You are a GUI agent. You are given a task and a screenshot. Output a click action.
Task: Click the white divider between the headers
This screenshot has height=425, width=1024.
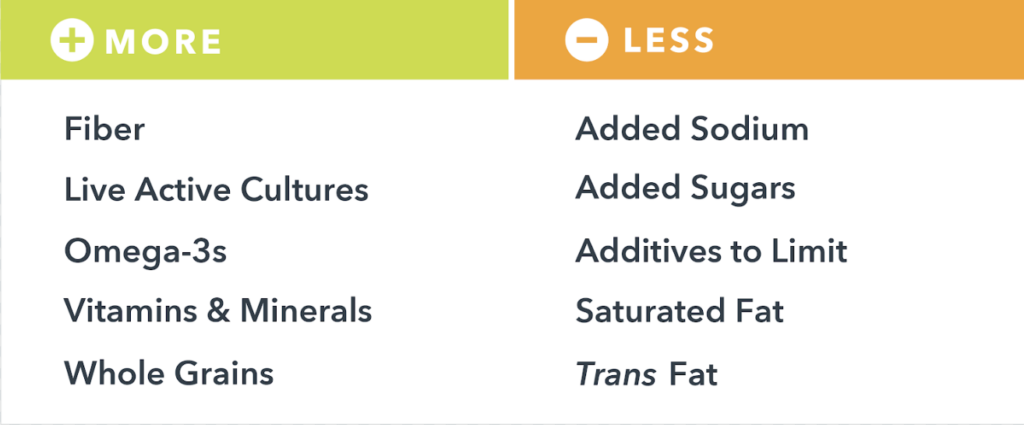pyautogui.click(x=511, y=40)
